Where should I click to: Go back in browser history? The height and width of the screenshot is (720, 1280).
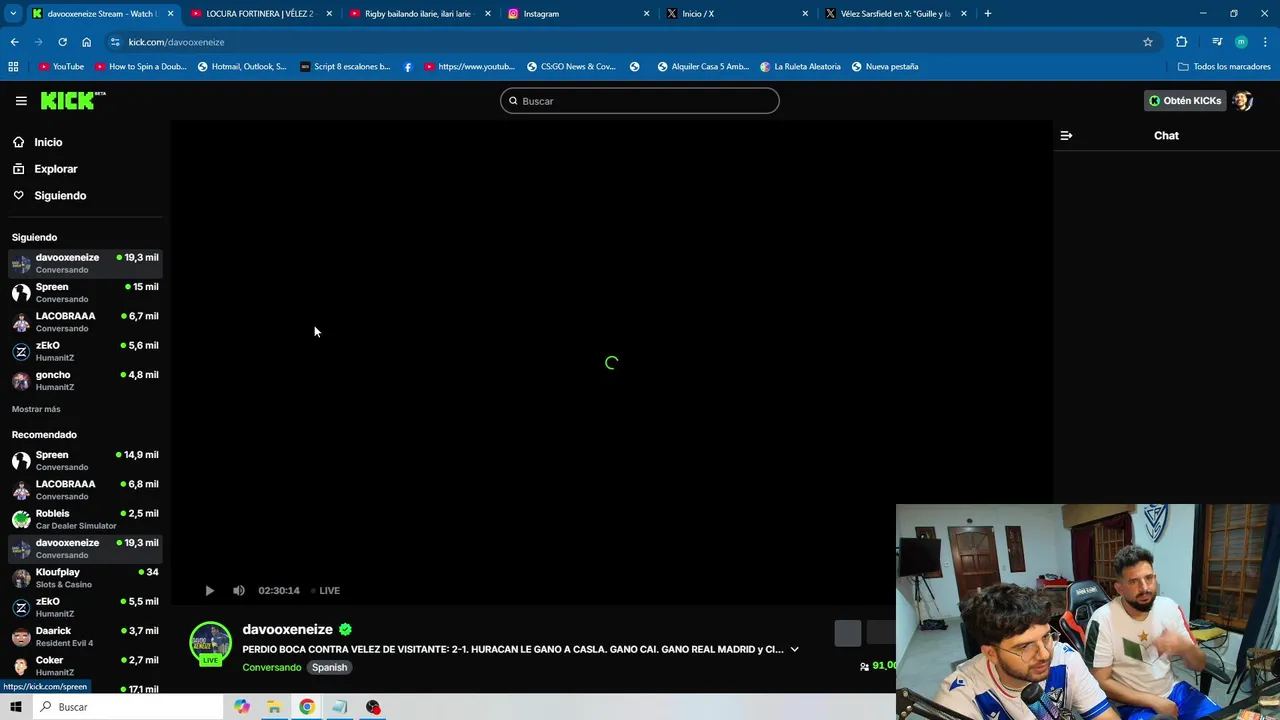[x=14, y=42]
